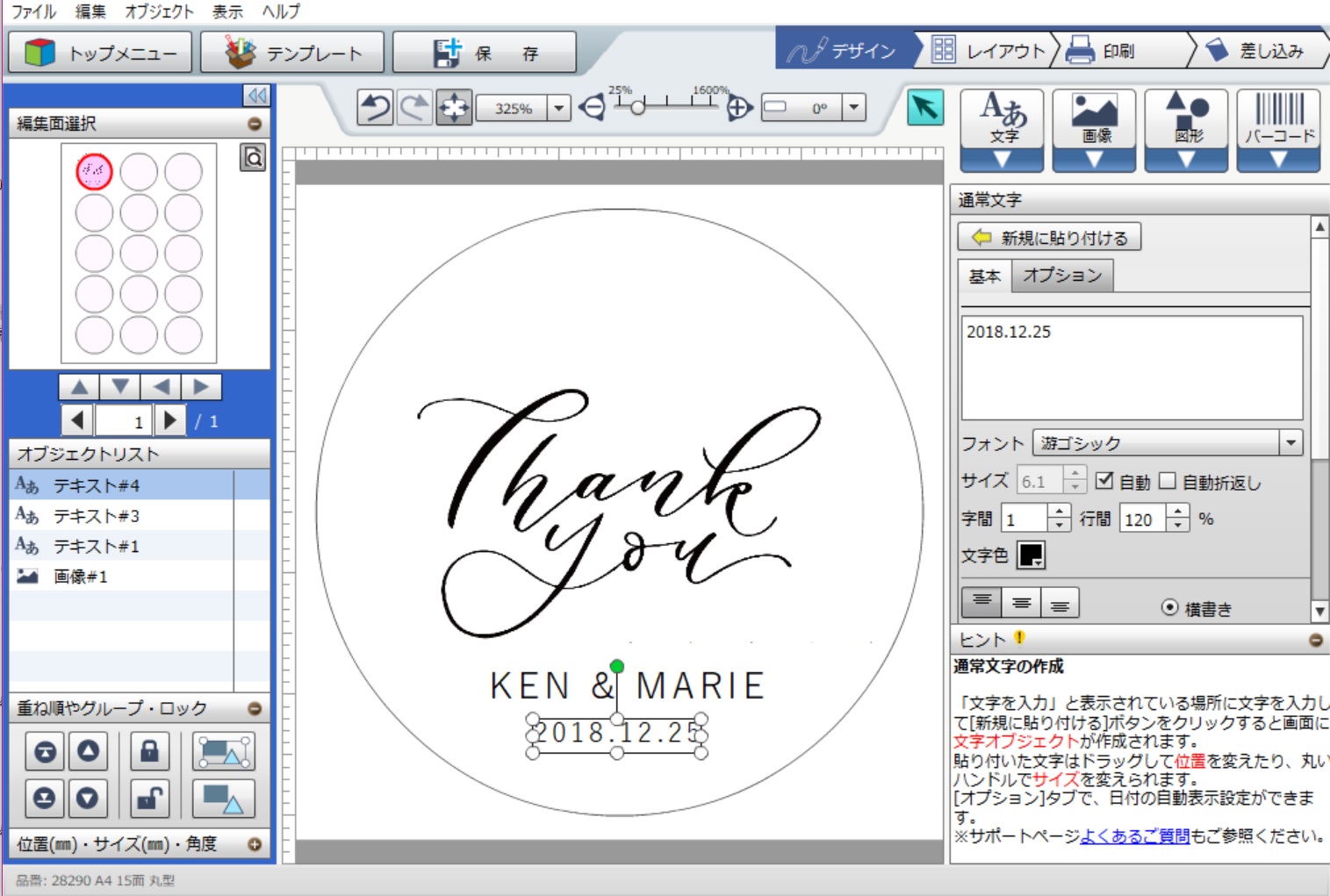Collapse the left panel with double-arrow icon
This screenshot has width=1330, height=896.
[256, 95]
